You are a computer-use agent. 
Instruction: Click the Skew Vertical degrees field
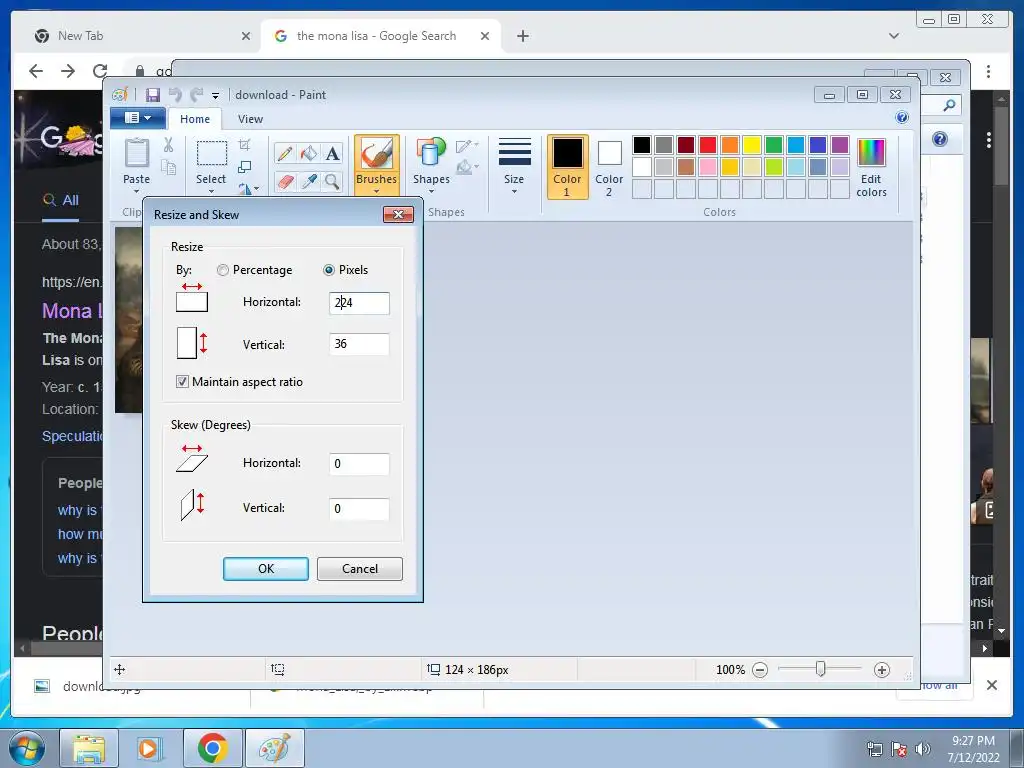359,509
